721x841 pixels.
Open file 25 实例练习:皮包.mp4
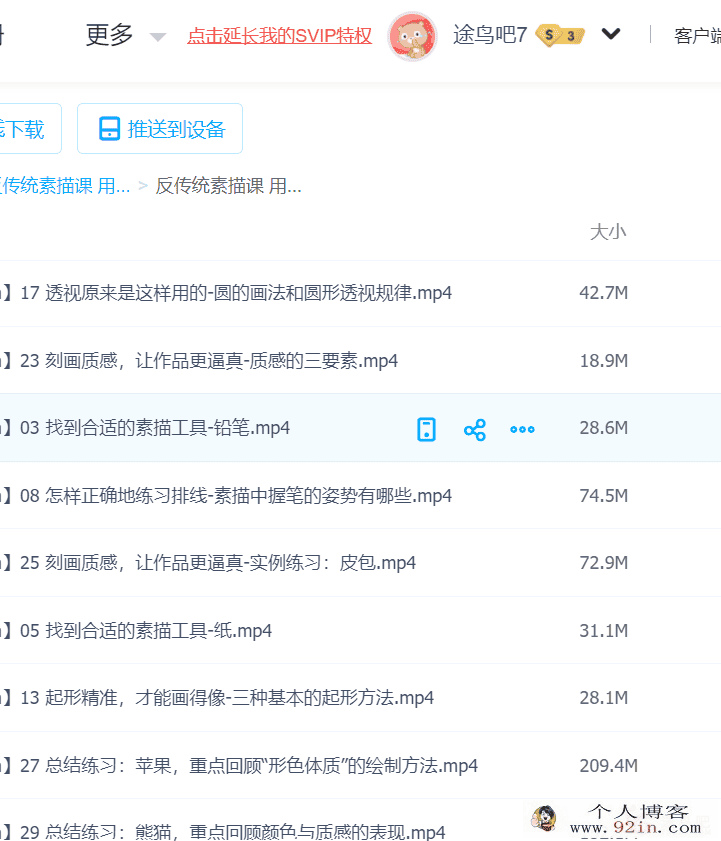click(x=218, y=563)
